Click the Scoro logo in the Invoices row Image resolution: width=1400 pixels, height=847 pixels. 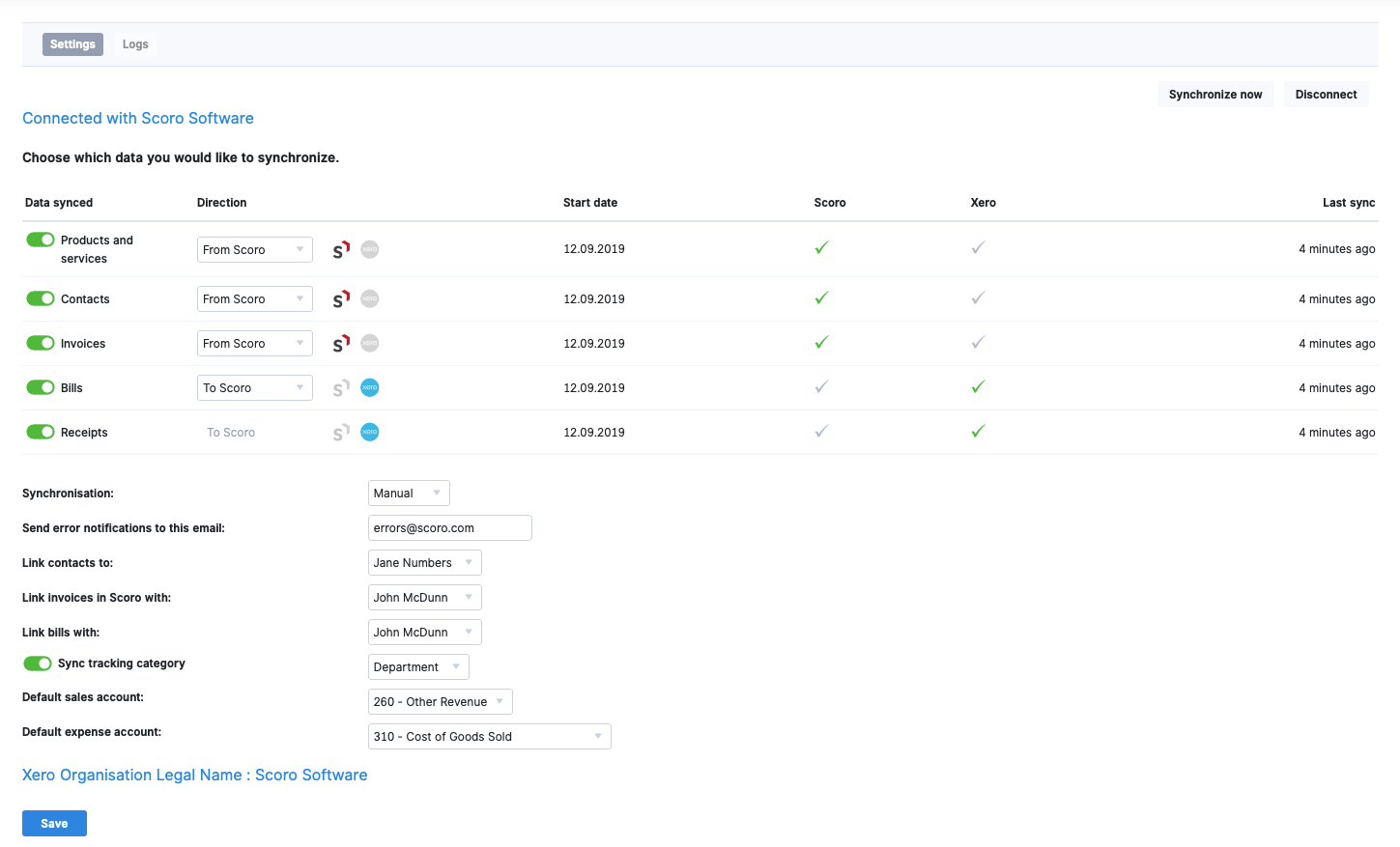point(341,344)
